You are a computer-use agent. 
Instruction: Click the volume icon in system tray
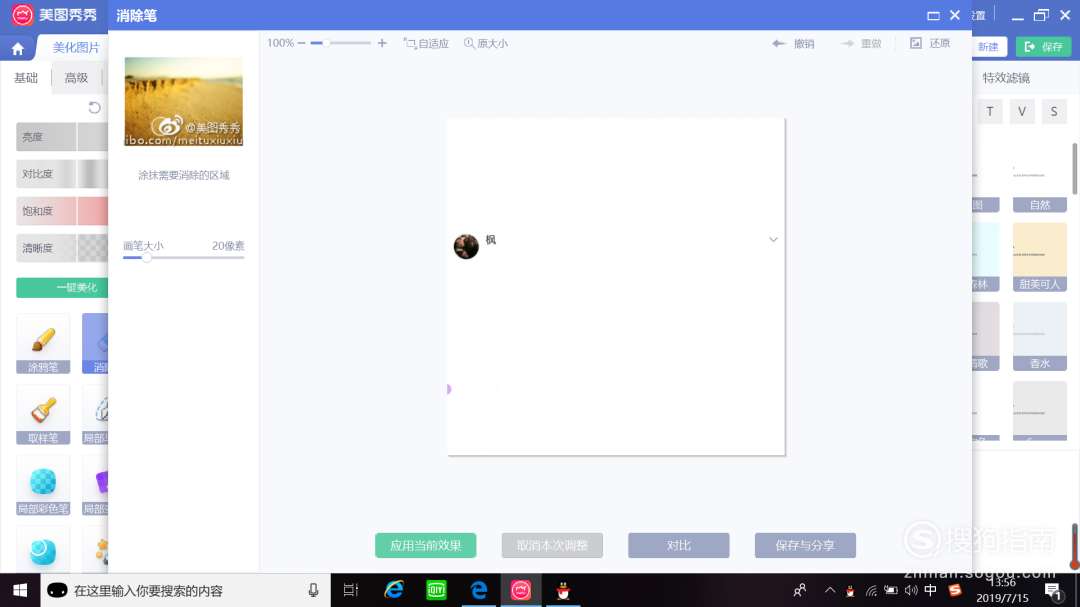[x=911, y=590]
